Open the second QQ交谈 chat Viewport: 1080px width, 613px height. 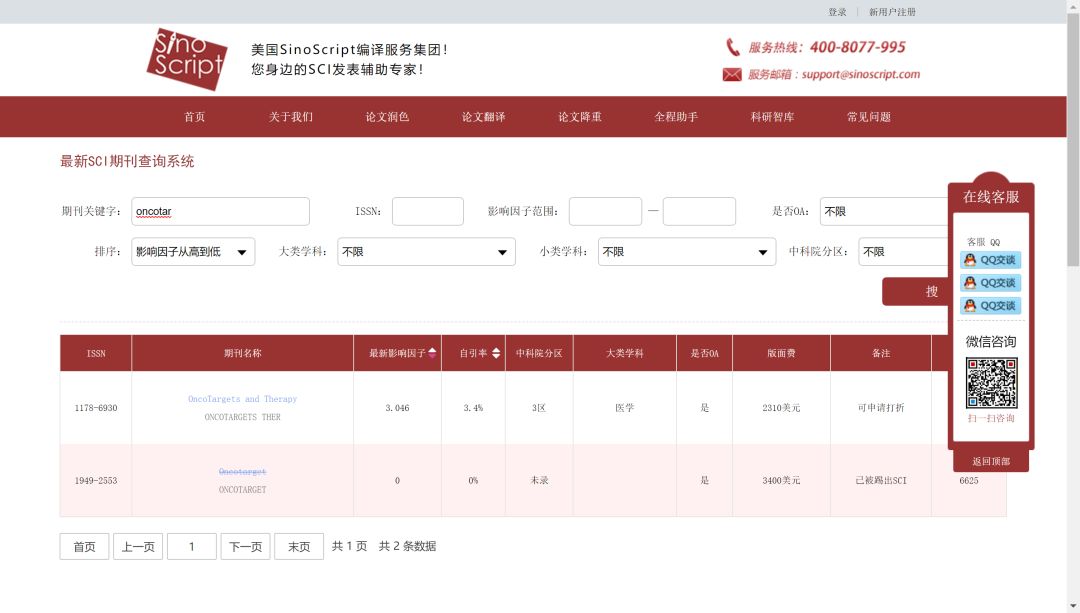click(x=990, y=282)
